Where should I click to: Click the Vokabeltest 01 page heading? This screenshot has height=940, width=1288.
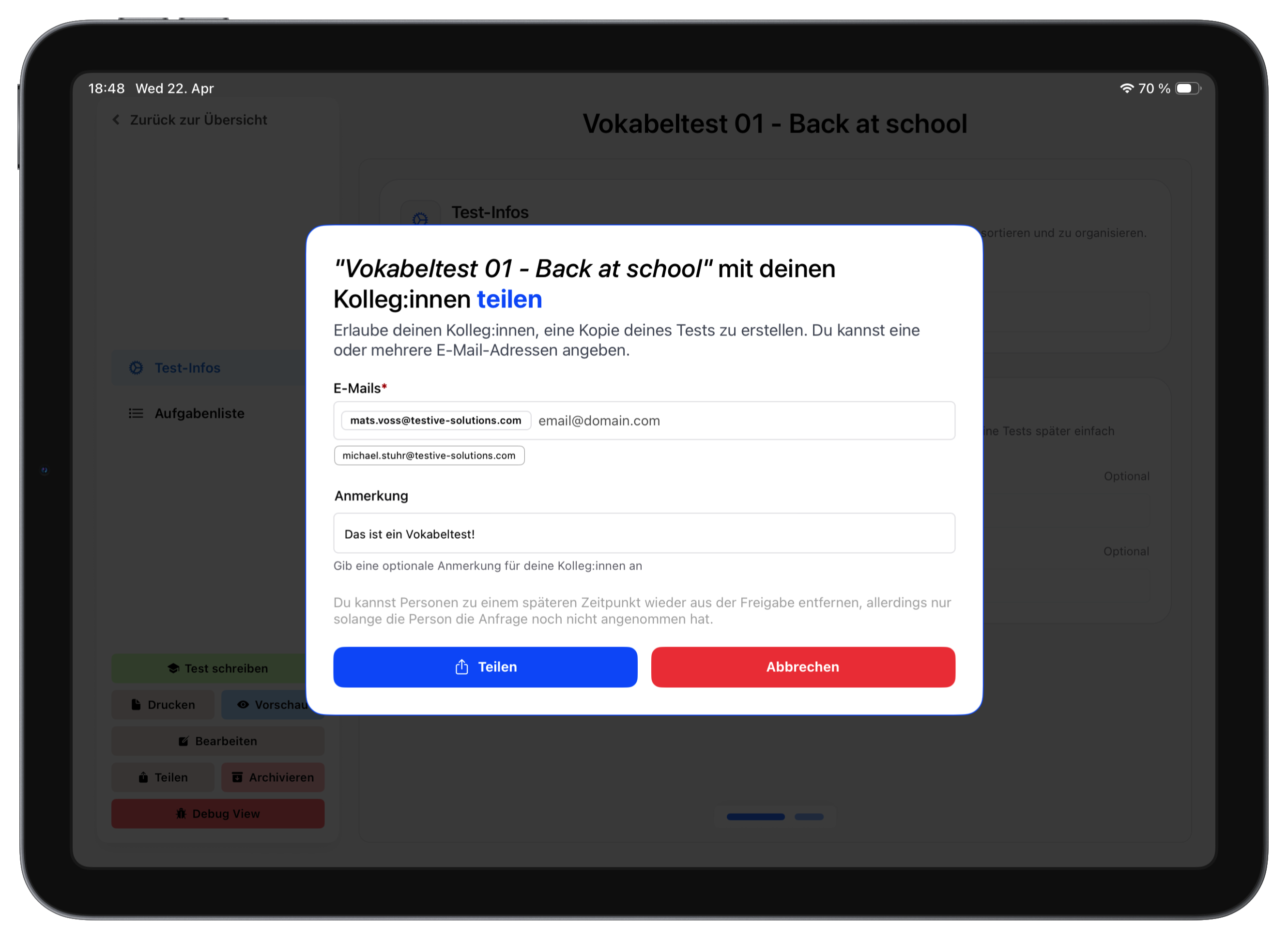click(775, 124)
